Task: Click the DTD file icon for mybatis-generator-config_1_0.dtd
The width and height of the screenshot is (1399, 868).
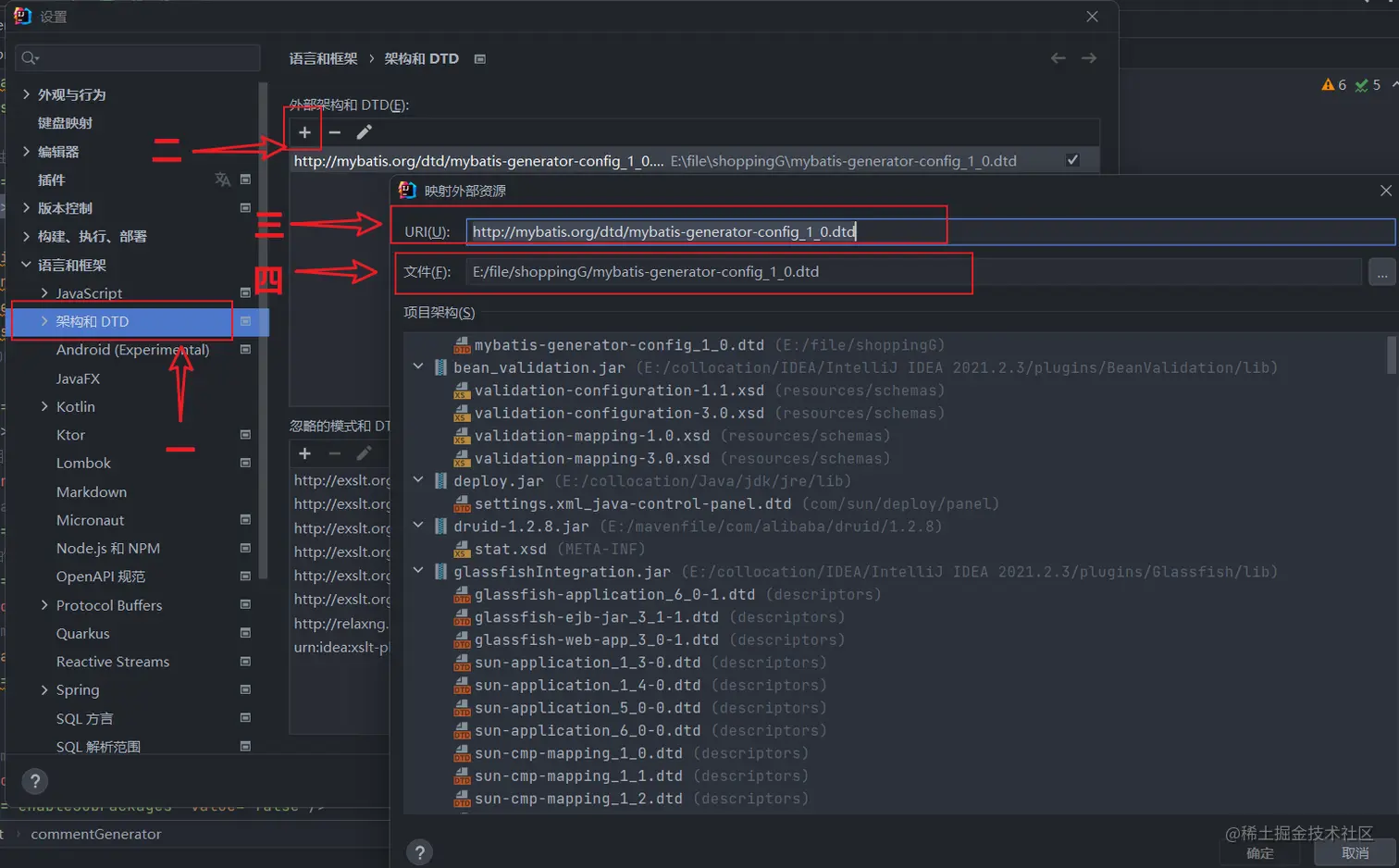Action: [462, 345]
